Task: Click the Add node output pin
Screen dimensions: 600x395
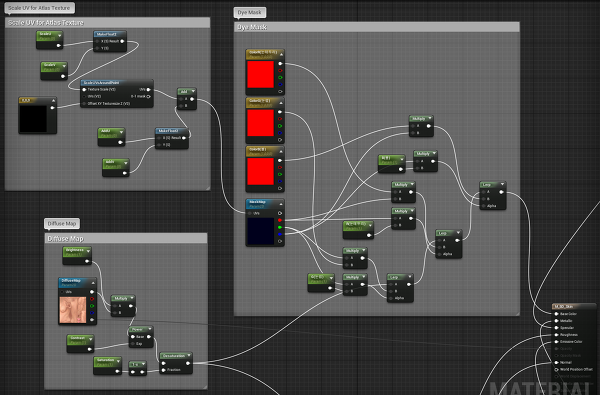Action: pos(192,99)
